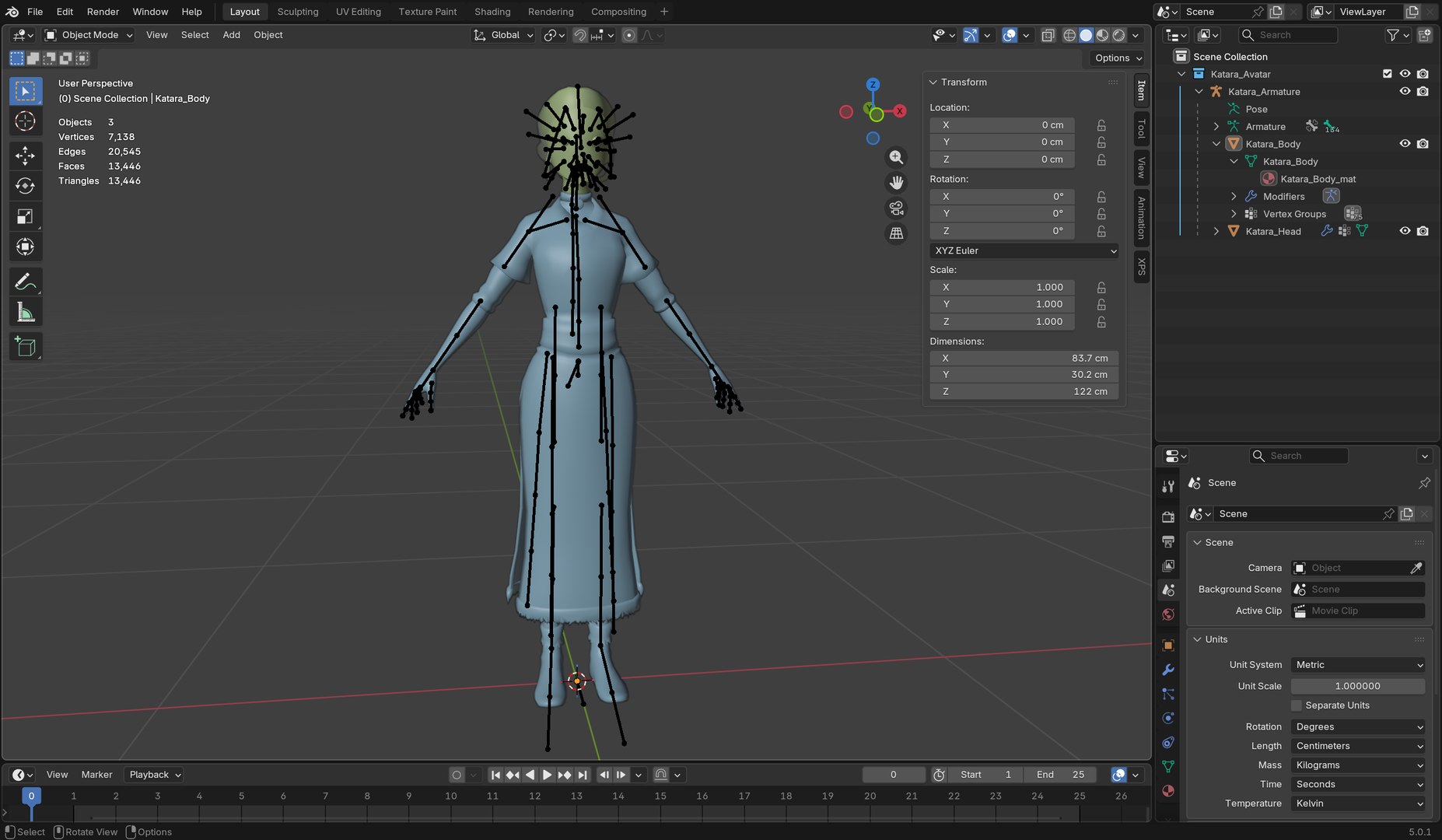
Task: Open Object Mode dropdown
Action: tap(89, 35)
